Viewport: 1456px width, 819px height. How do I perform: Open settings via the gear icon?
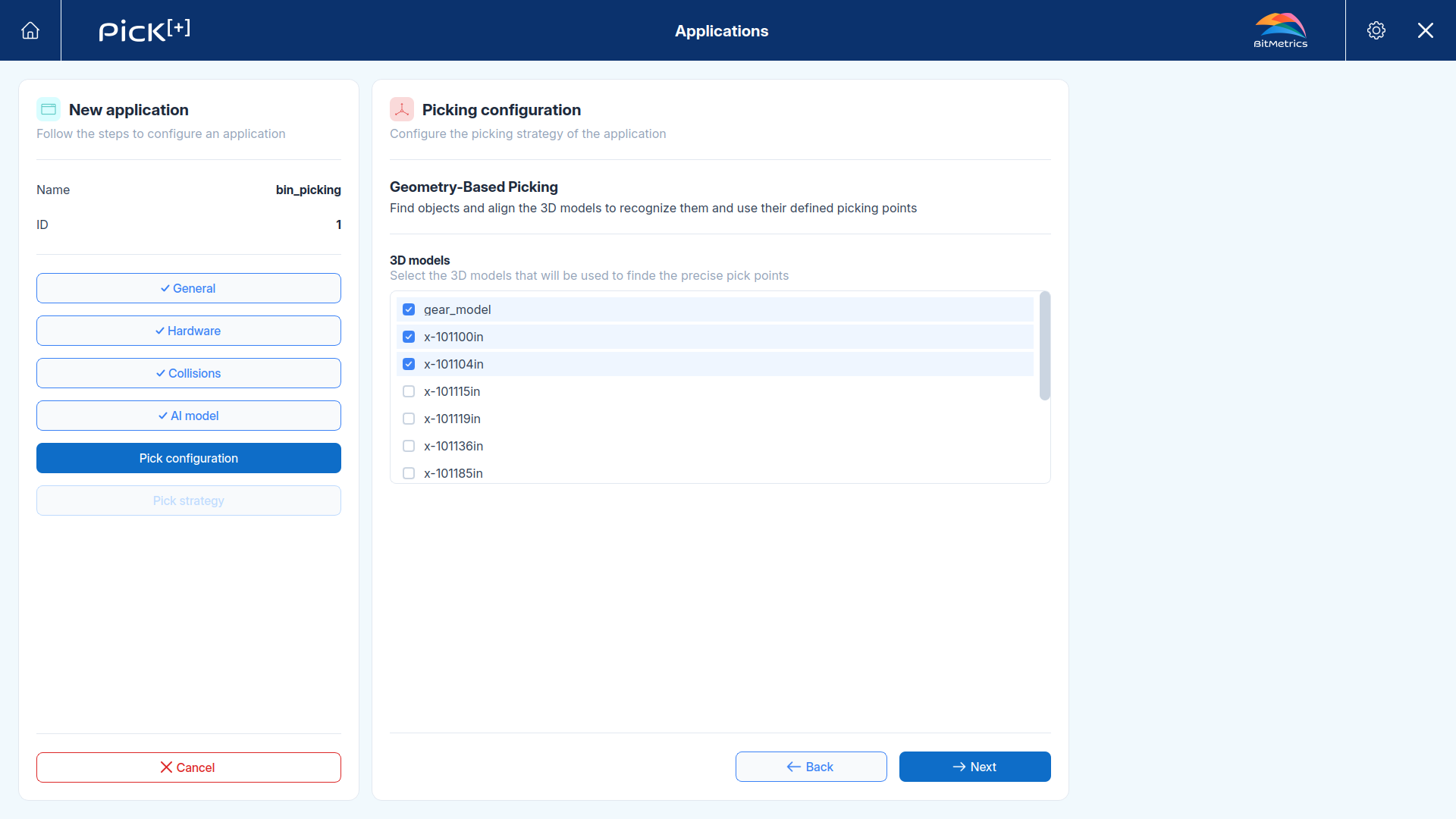pos(1376,30)
